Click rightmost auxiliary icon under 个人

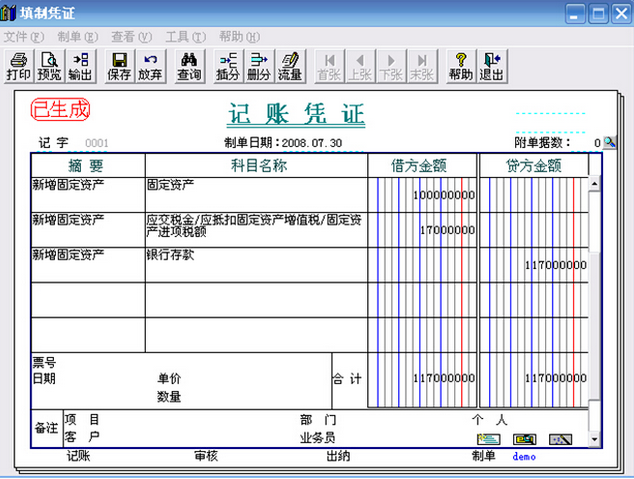coord(560,439)
